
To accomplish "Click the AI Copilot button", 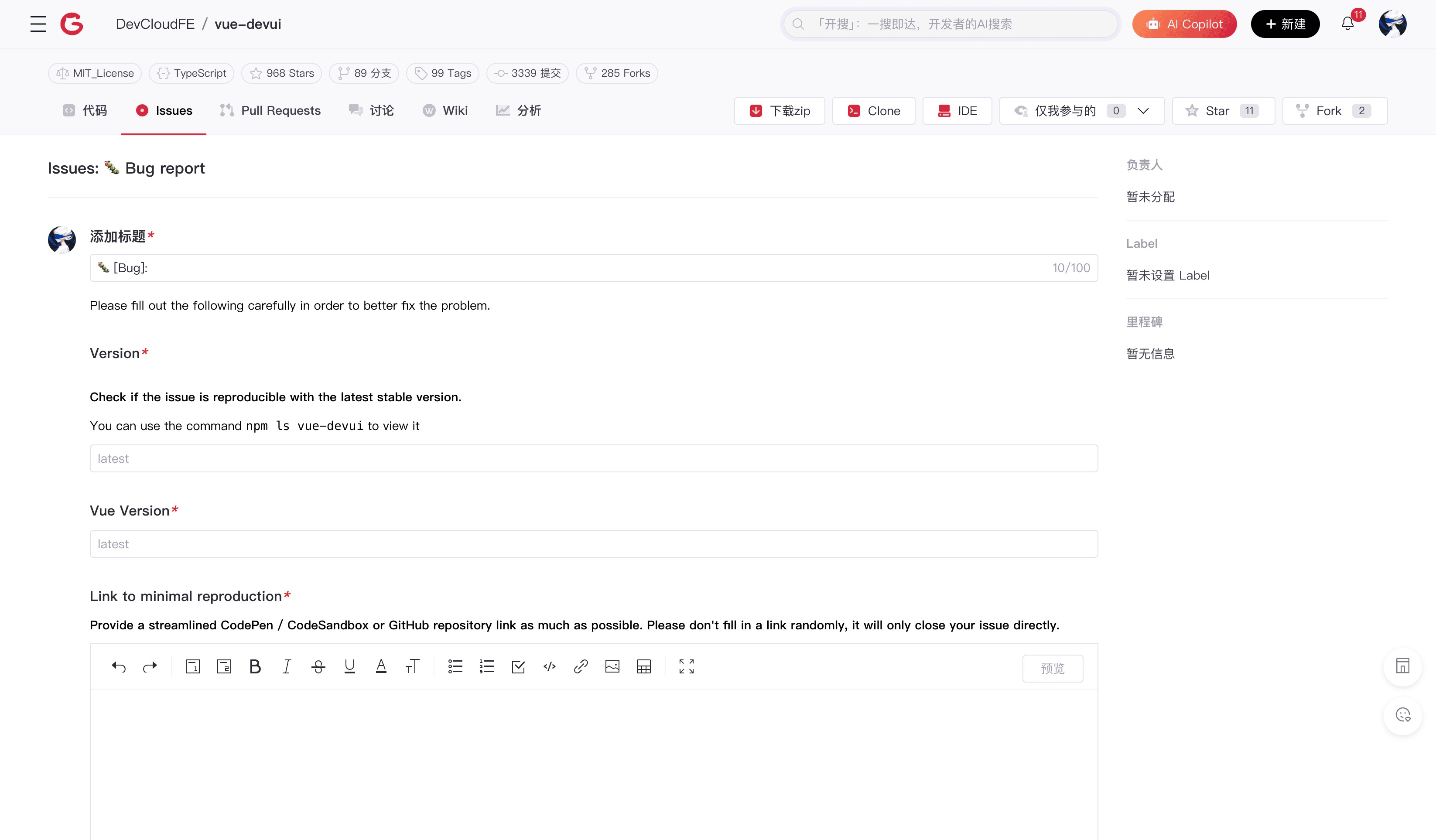I will (1184, 24).
